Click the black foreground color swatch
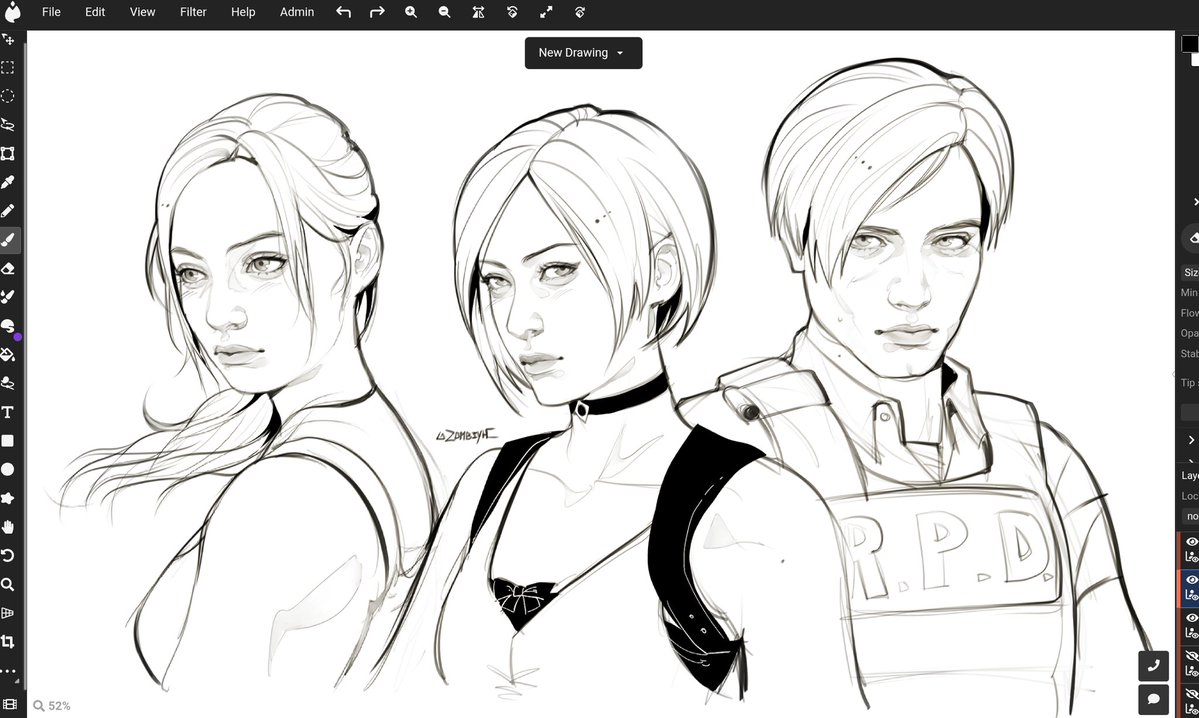Image resolution: width=1199 pixels, height=718 pixels. coord(1189,44)
